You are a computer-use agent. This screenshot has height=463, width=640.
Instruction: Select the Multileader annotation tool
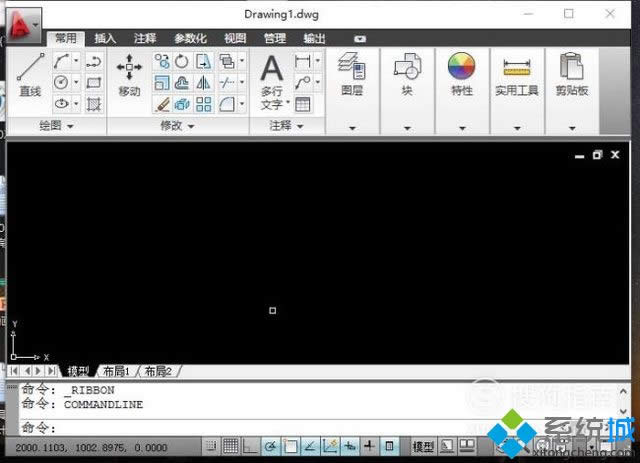pyautogui.click(x=302, y=83)
